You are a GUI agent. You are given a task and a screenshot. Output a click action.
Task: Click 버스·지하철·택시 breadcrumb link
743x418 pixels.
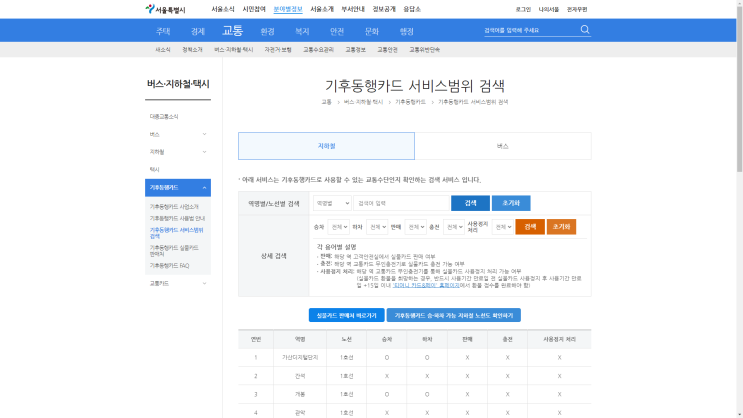(363, 102)
